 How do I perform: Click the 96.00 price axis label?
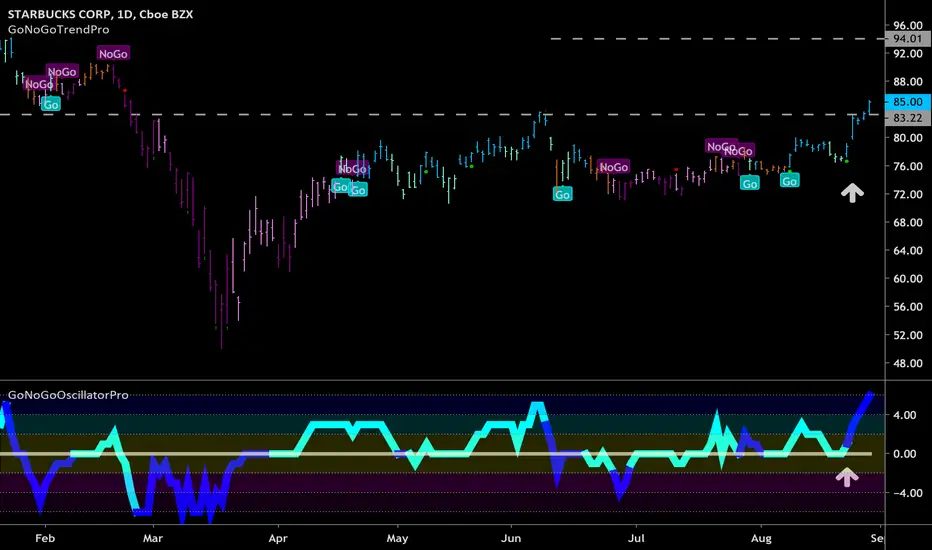(908, 26)
